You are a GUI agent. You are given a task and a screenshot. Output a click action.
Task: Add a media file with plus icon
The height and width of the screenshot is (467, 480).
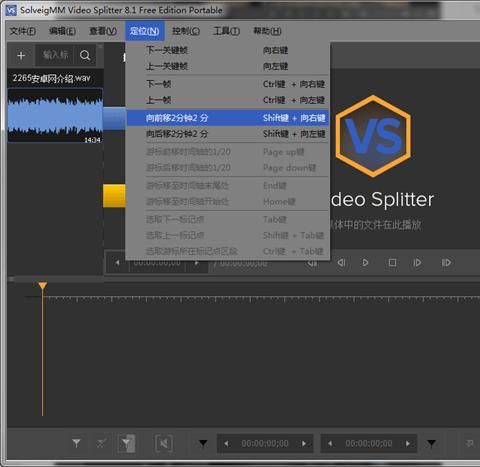(x=21, y=55)
